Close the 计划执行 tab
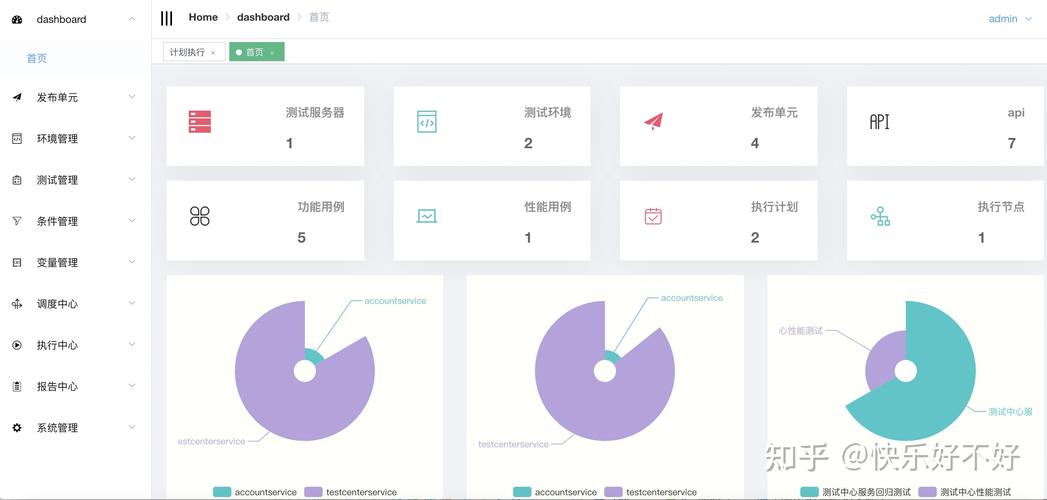This screenshot has height=500, width=1047. point(213,53)
